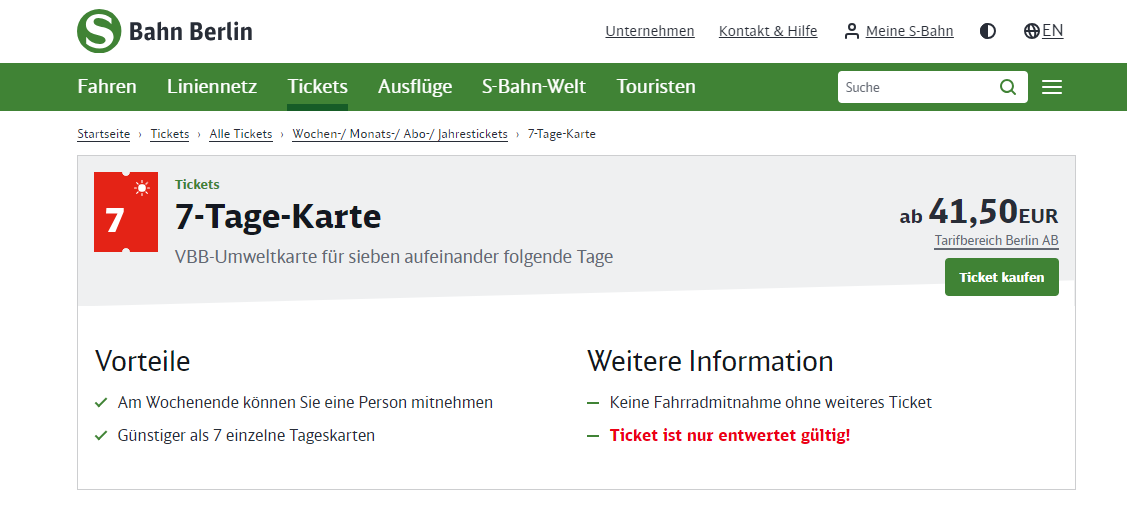The image size is (1127, 510).
Task: Click 'Keine Fahrradmitnahme ohne weiteres Ticket'
Action: (770, 402)
